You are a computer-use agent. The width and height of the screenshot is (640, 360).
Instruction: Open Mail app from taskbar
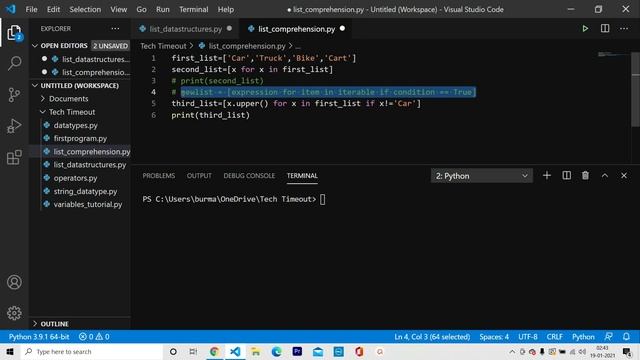click(318, 351)
